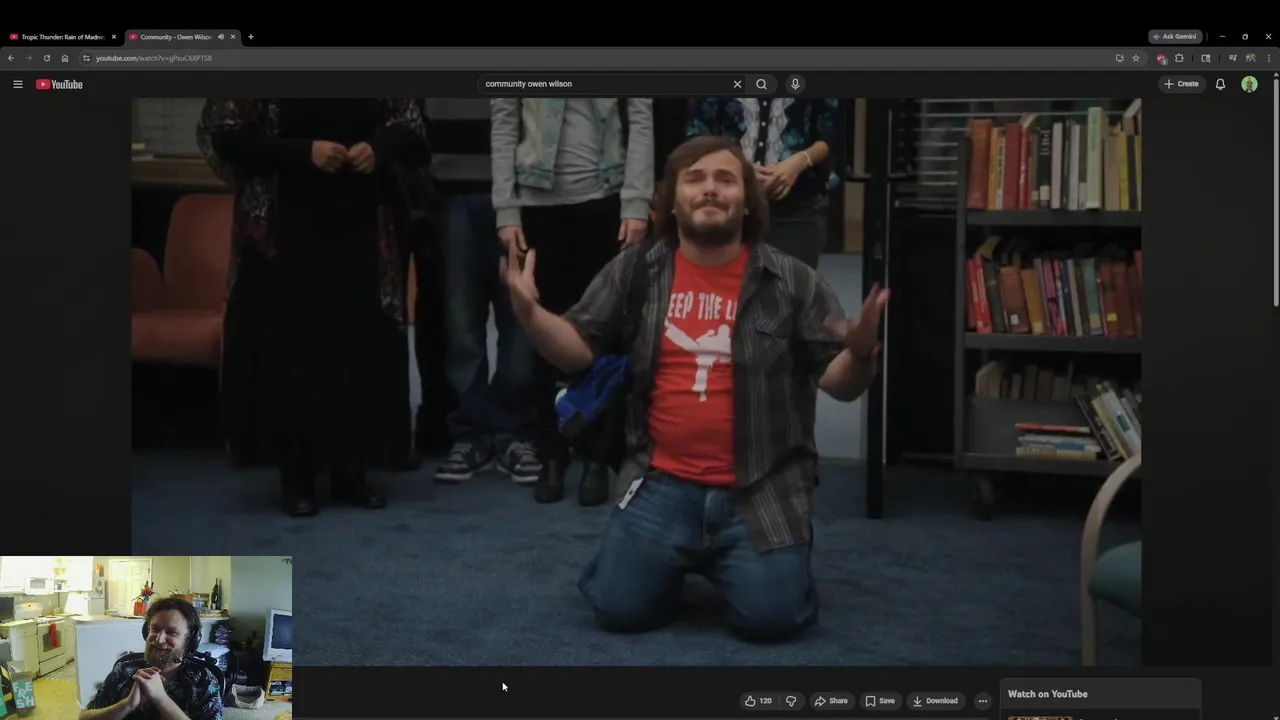Open the YouTube guide hamburger menu
Viewport: 1280px width, 720px height.
(17, 84)
